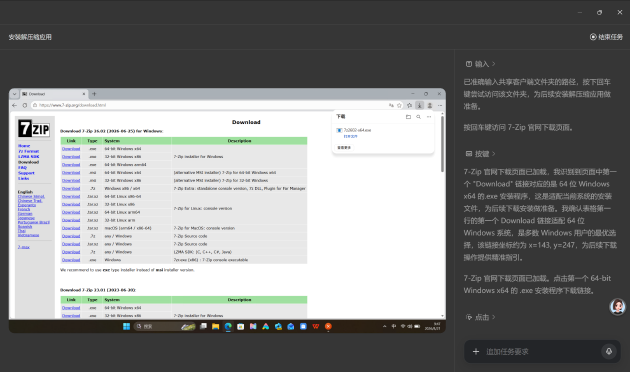Reload the page with the refresh icon
Viewport: 630px width, 372px height.
[25, 105]
